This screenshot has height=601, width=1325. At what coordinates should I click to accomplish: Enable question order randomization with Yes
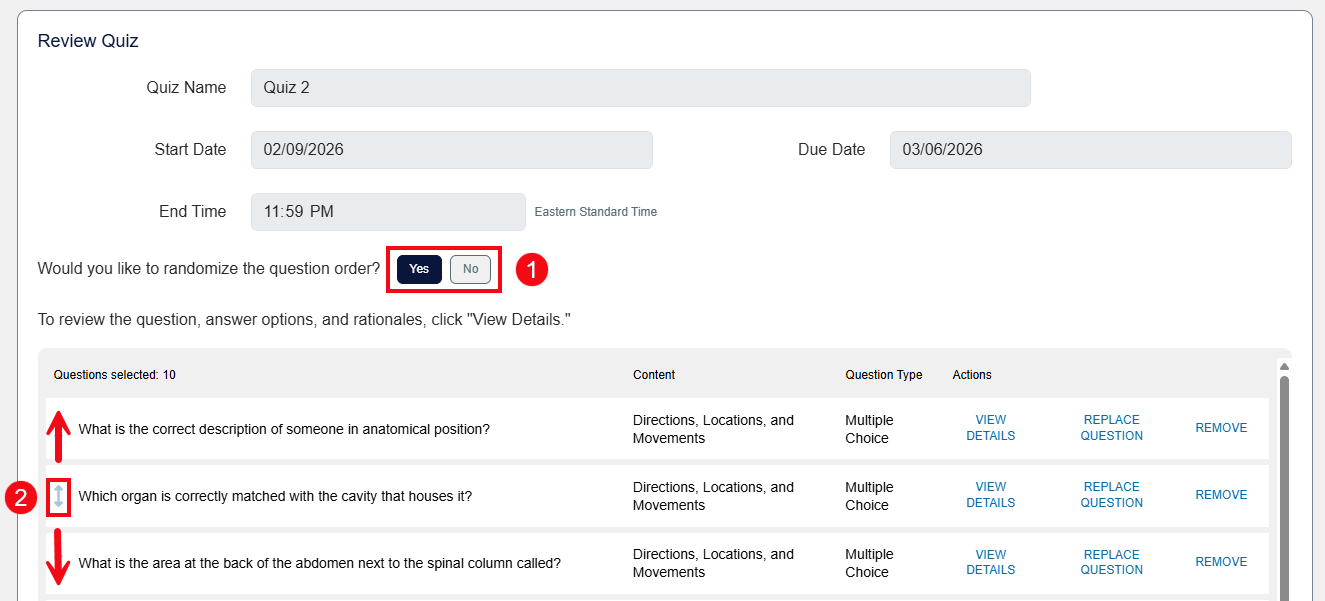point(418,269)
